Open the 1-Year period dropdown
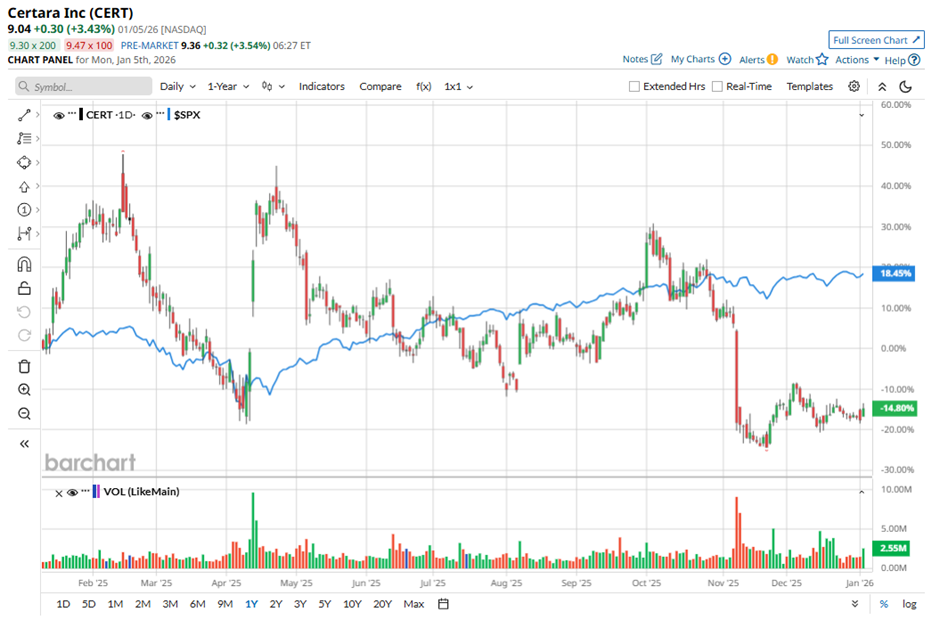This screenshot has width=940, height=620. (228, 86)
